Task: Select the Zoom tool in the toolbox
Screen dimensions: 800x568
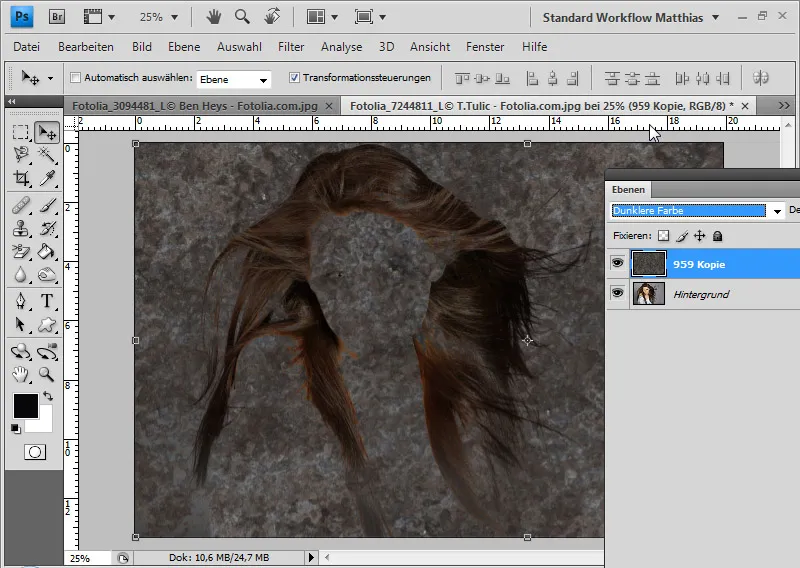Action: tap(47, 375)
